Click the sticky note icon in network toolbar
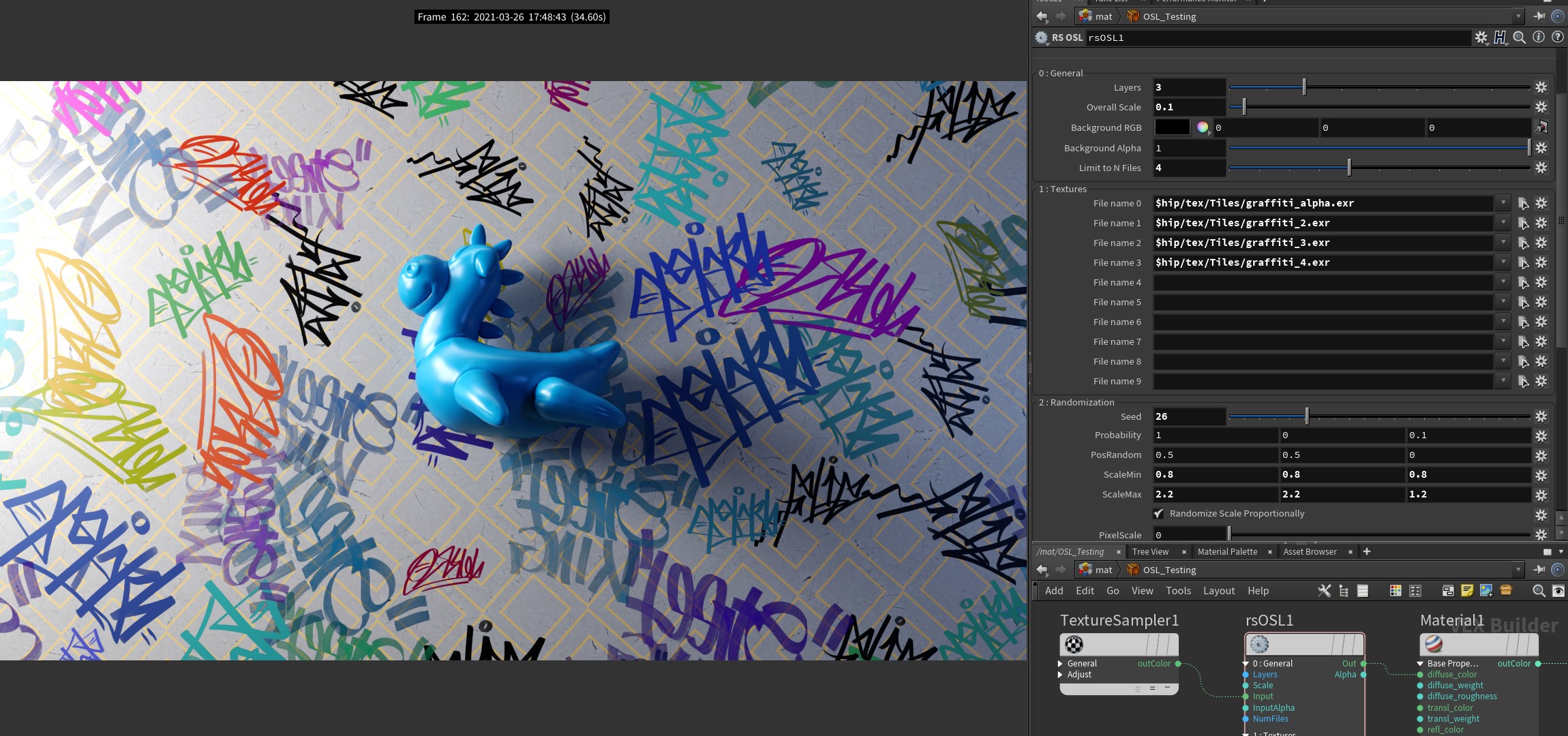This screenshot has width=1568, height=736. pos(1467,591)
